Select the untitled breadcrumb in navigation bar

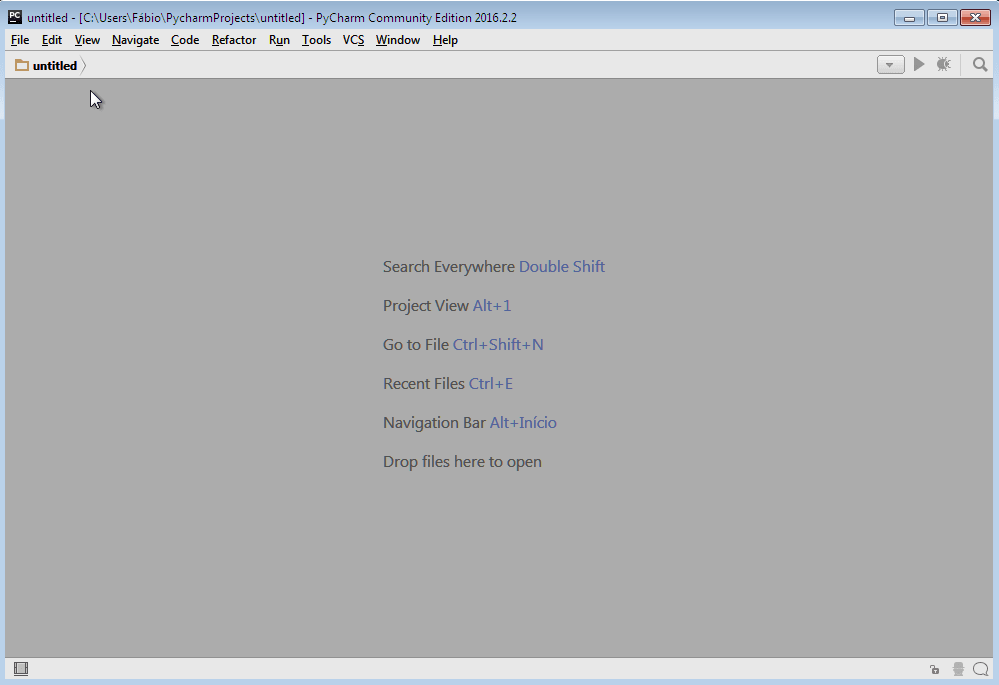54,66
